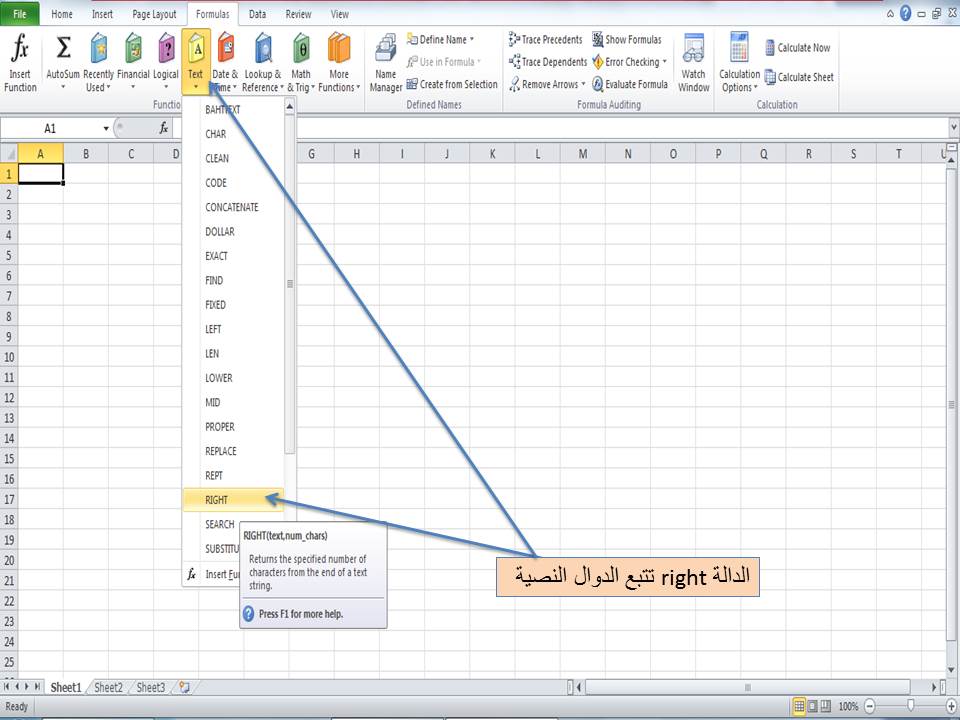This screenshot has height=720, width=960.
Task: Zoom in with the plus button
Action: (x=951, y=706)
